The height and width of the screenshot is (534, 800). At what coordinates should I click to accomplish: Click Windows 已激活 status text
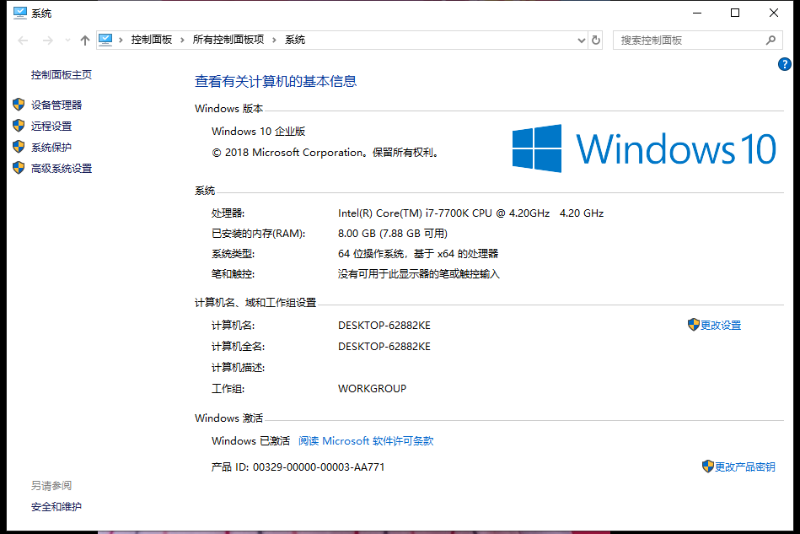point(251,441)
